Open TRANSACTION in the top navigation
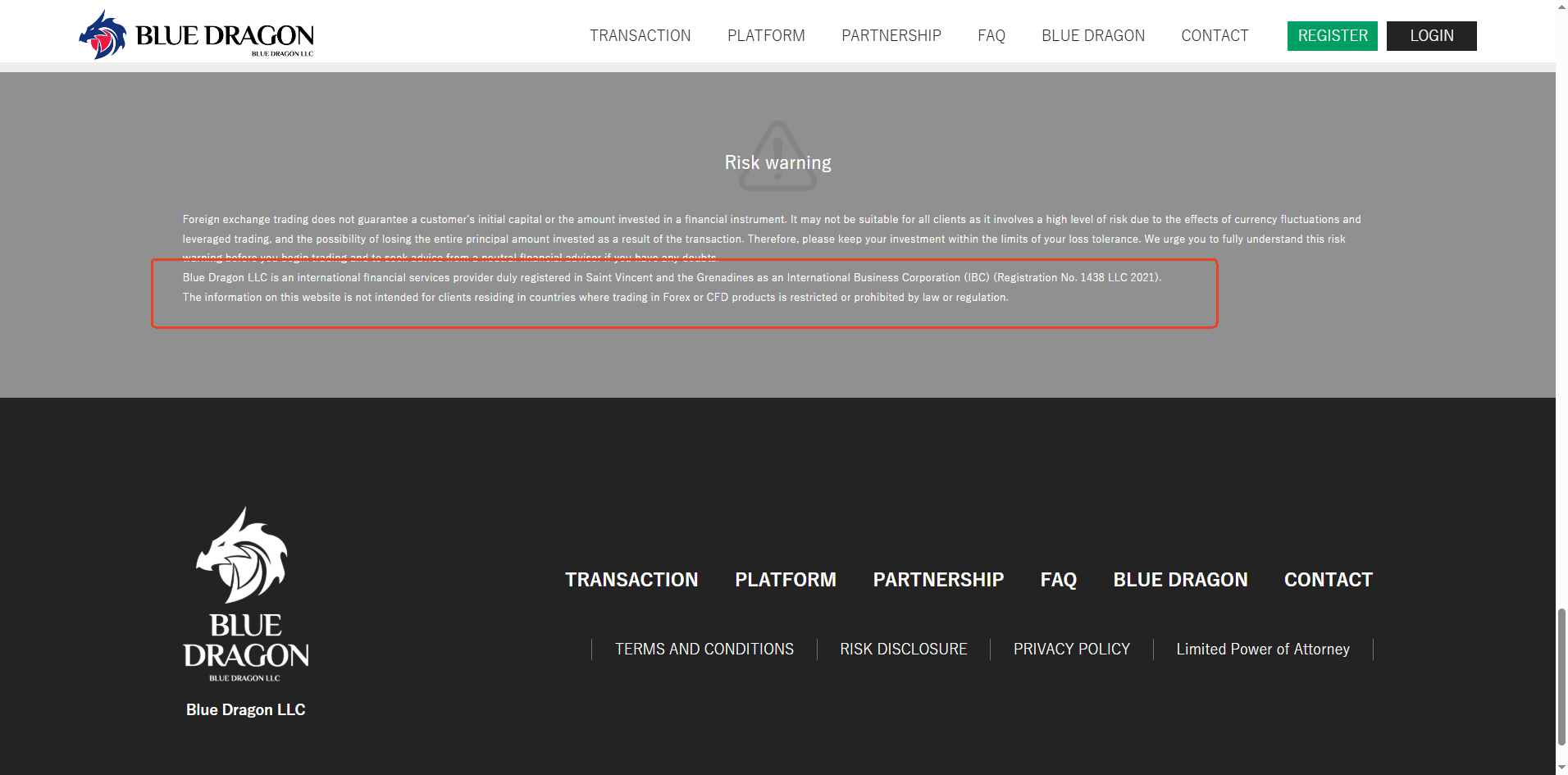 (x=640, y=36)
